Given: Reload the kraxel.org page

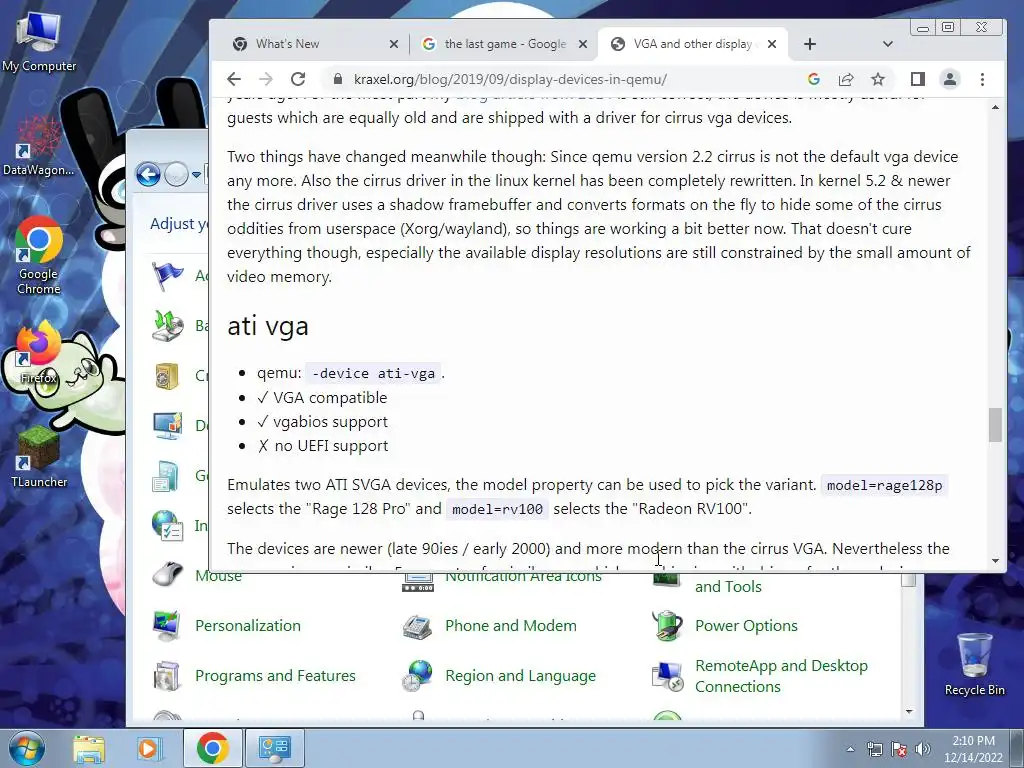Looking at the screenshot, I should pyautogui.click(x=298, y=79).
